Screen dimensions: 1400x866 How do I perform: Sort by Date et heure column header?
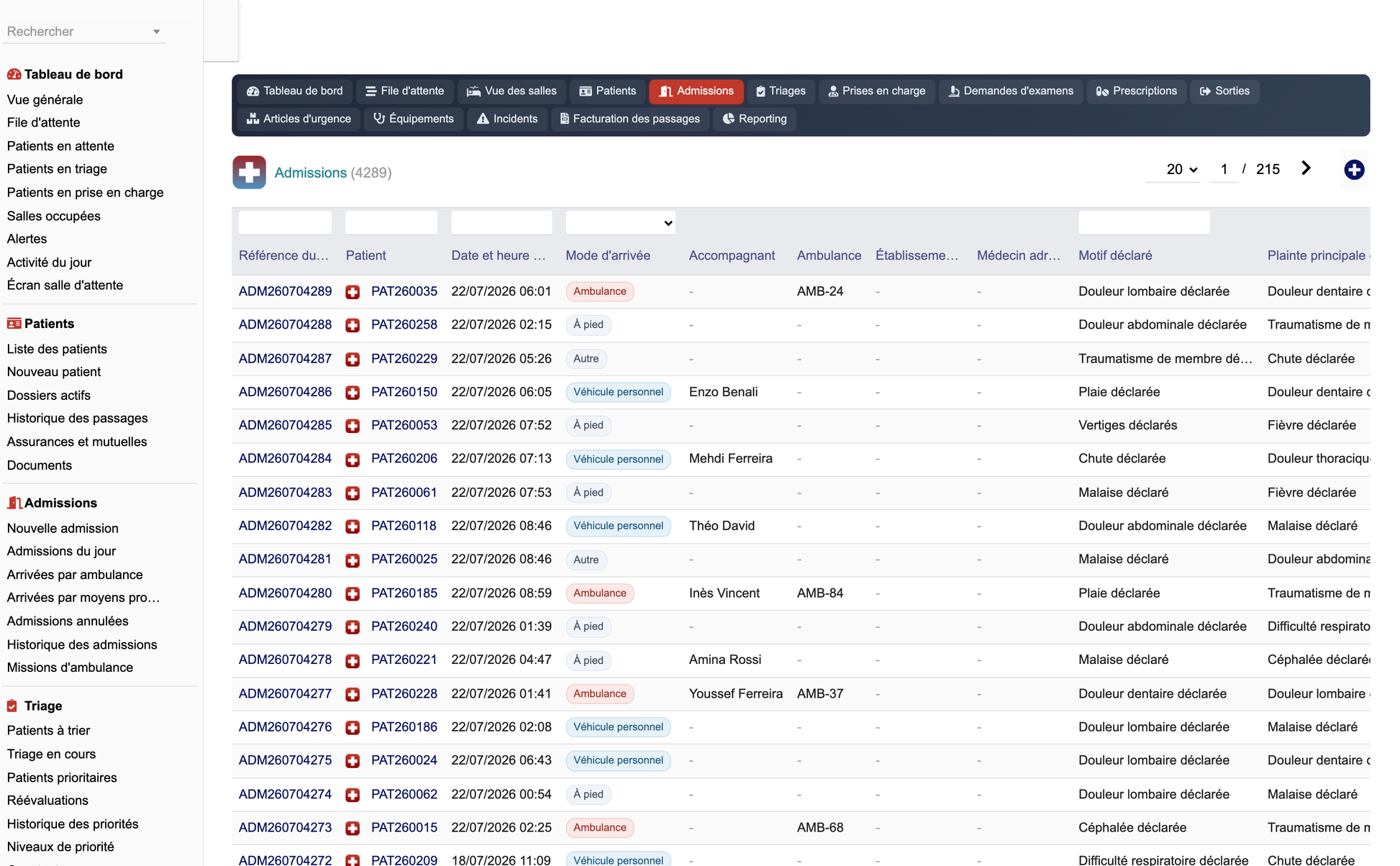tap(499, 255)
